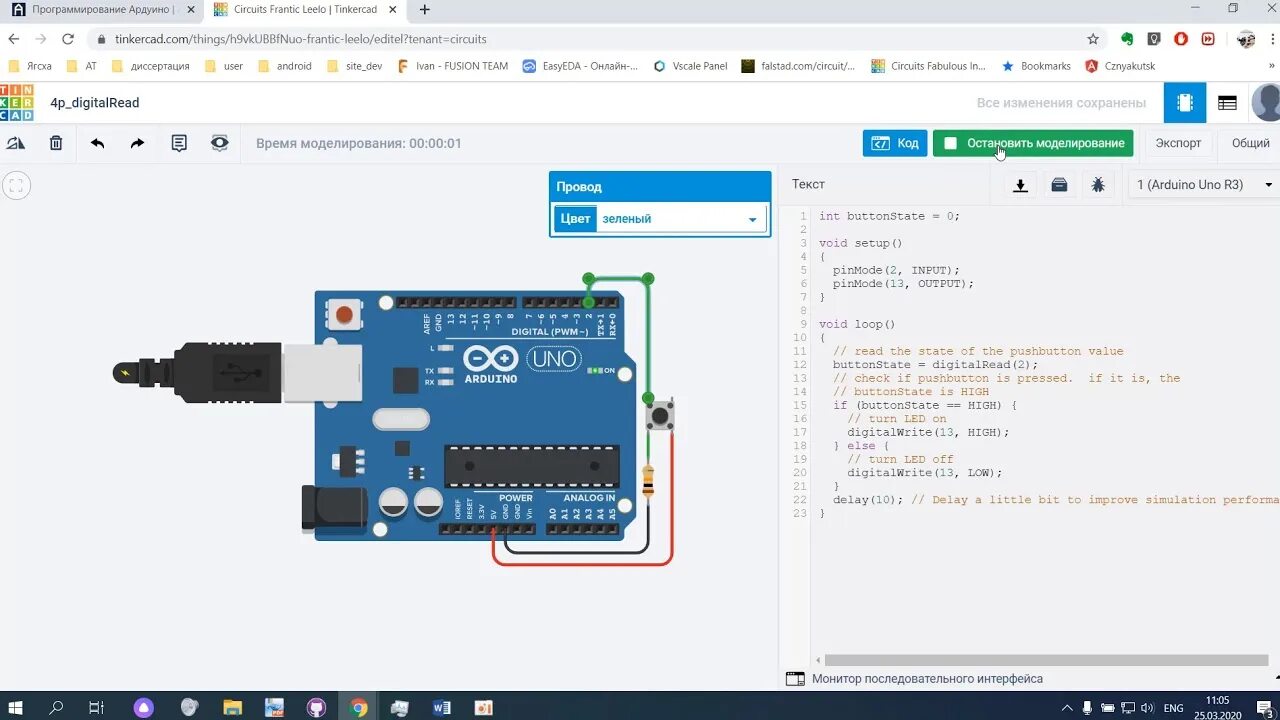1280x720 pixels.
Task: Open the Tinkercad logo home link
Action: pyautogui.click(x=16, y=103)
